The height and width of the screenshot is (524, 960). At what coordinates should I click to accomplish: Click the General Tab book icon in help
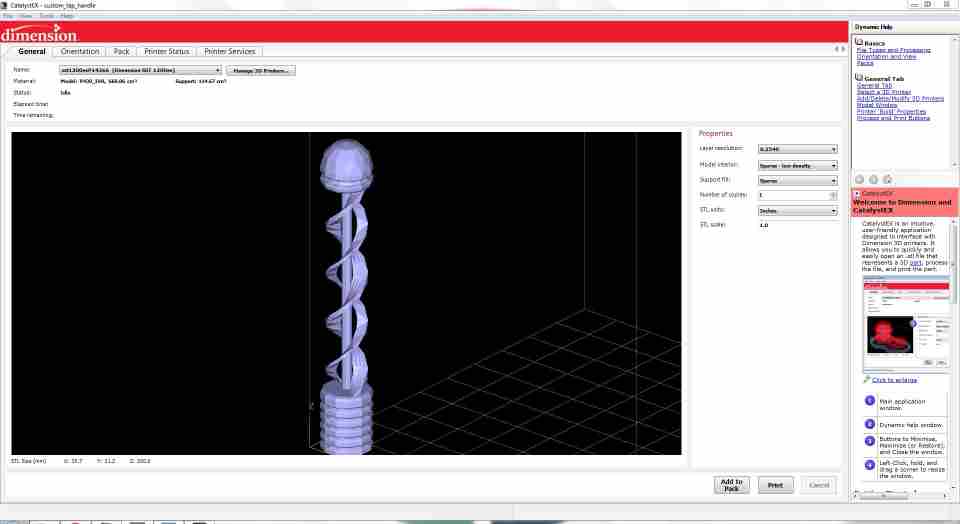pos(859,78)
